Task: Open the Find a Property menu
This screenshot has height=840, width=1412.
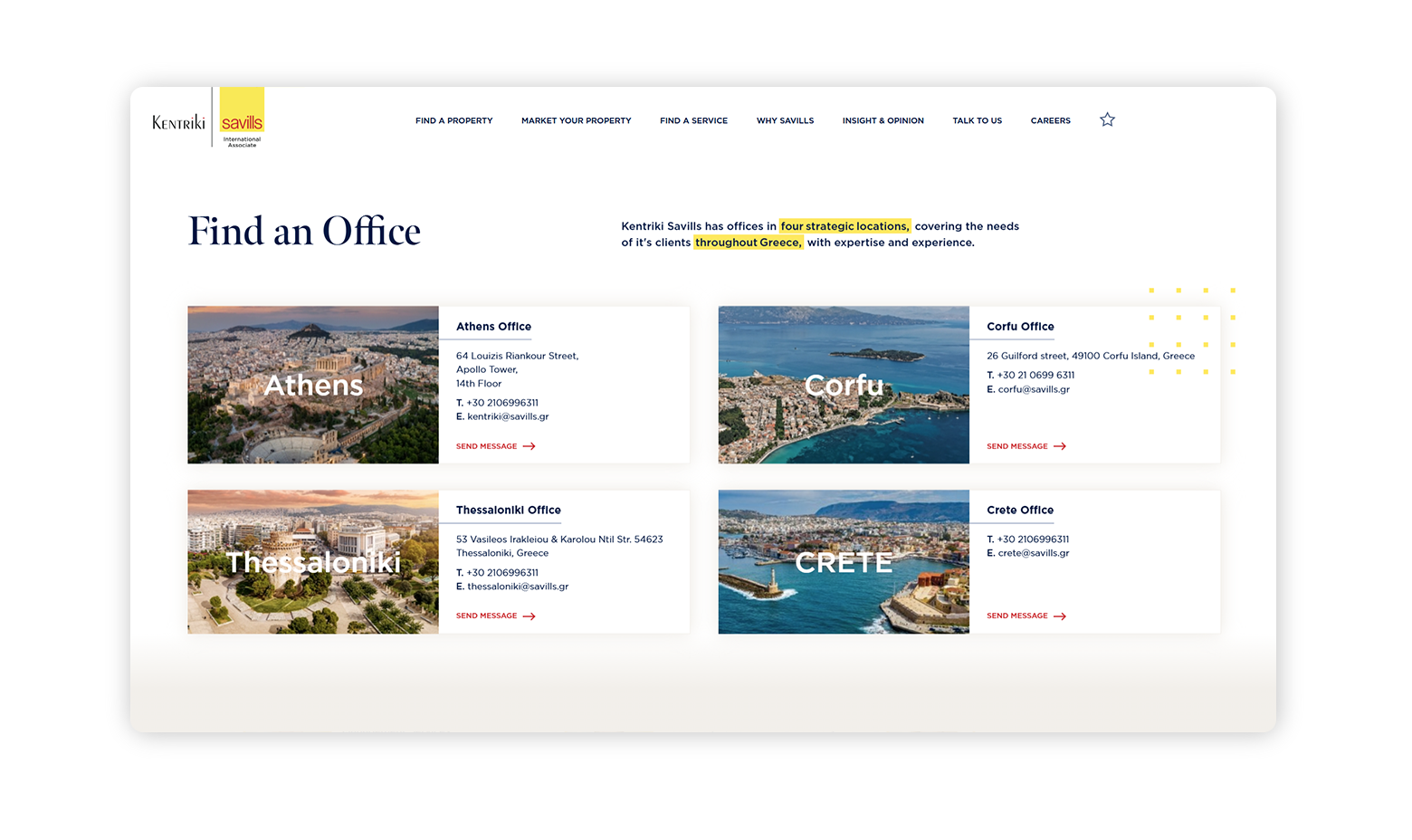Action: click(453, 120)
